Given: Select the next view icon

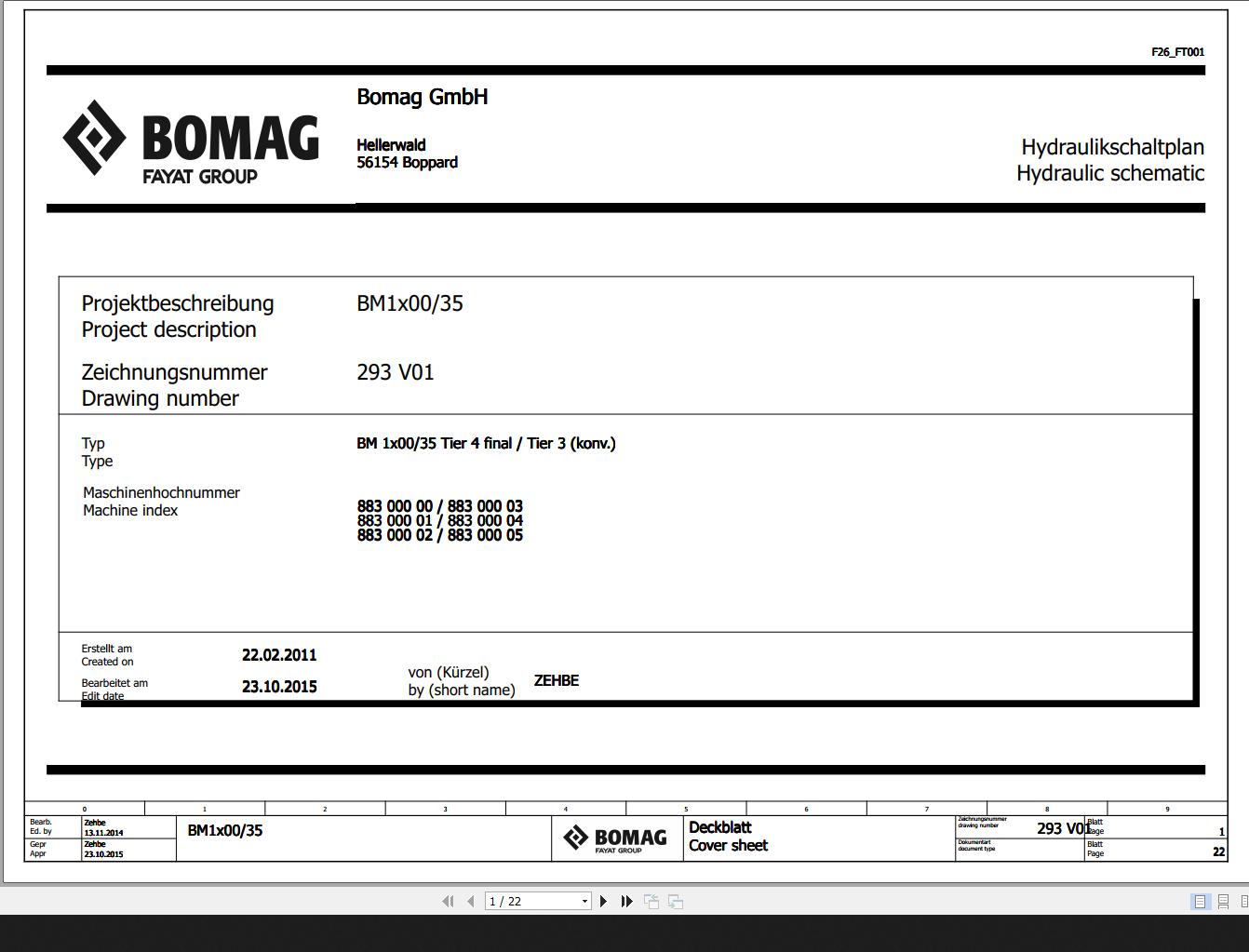Looking at the screenshot, I should click(674, 901).
